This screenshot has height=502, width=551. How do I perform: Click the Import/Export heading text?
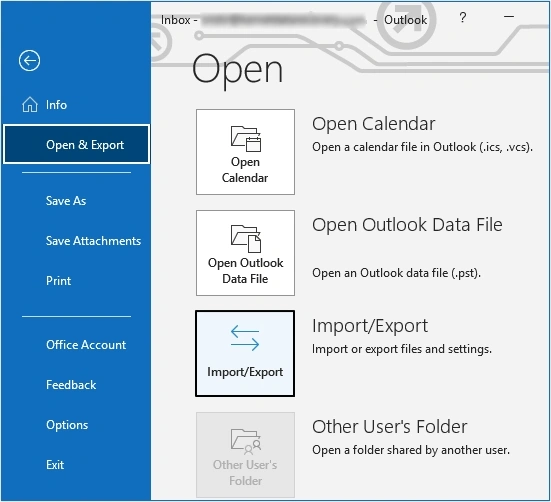tap(370, 326)
